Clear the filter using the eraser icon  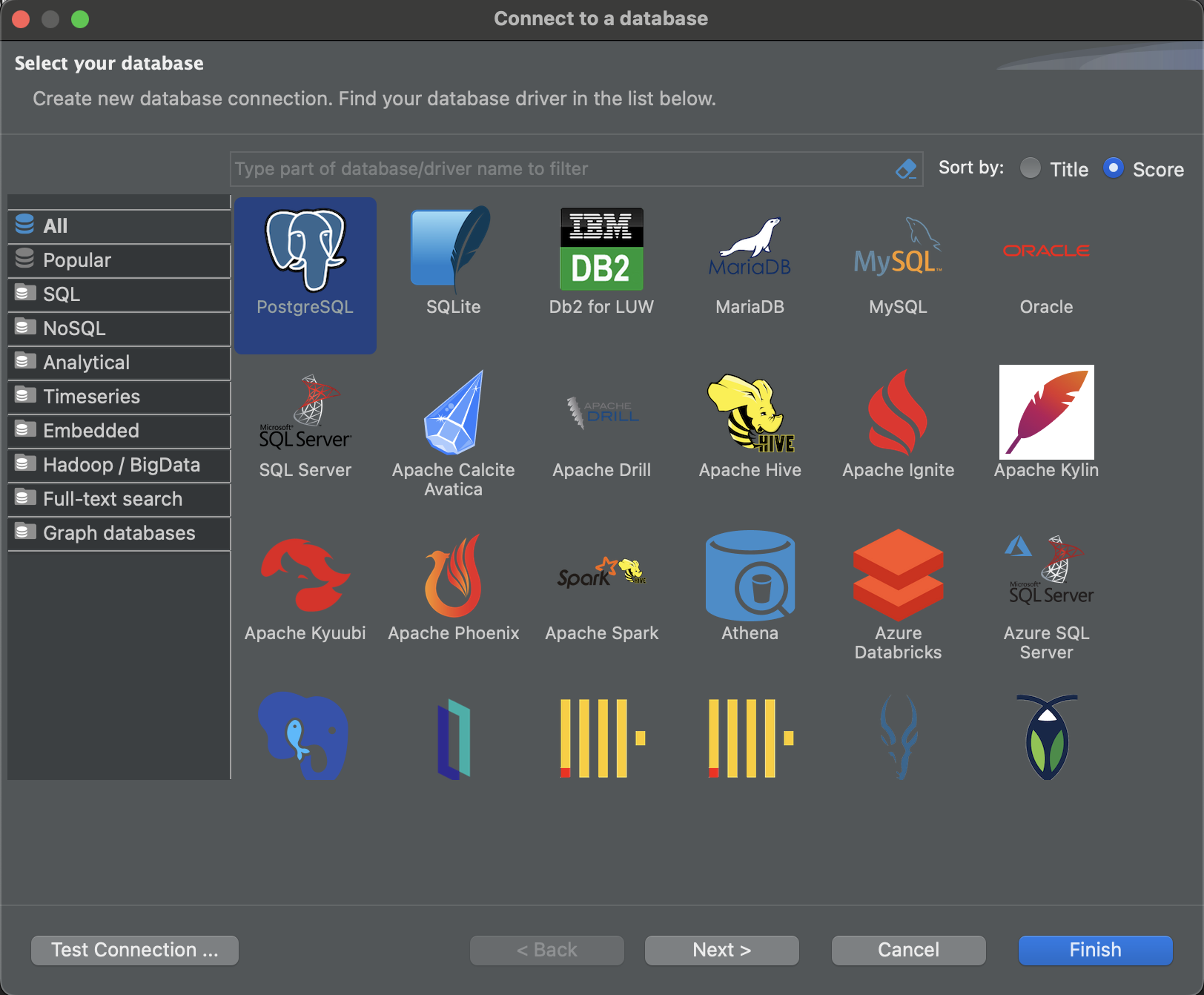point(906,169)
